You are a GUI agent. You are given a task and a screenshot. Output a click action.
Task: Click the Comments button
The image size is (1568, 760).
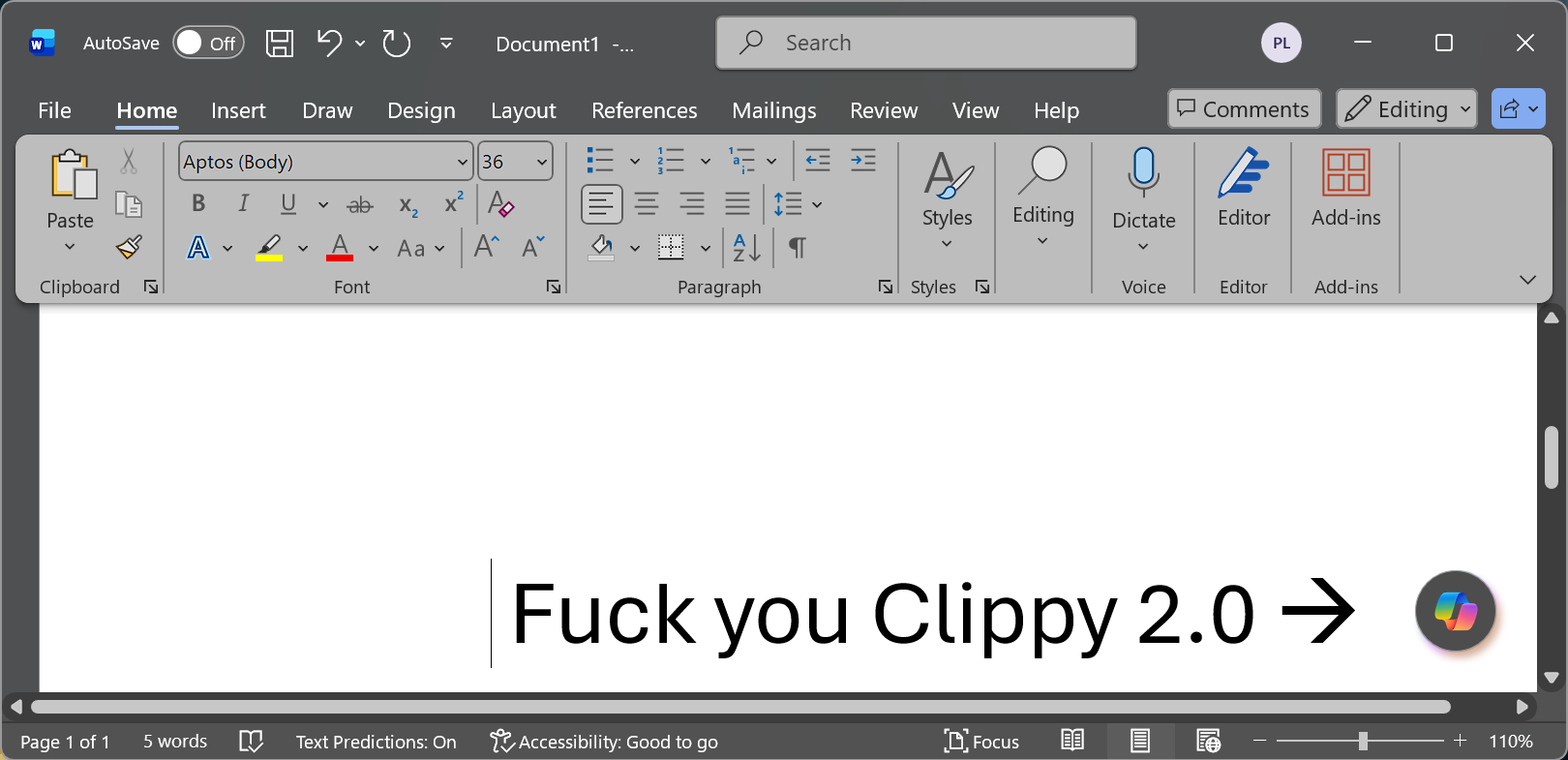coord(1244,109)
